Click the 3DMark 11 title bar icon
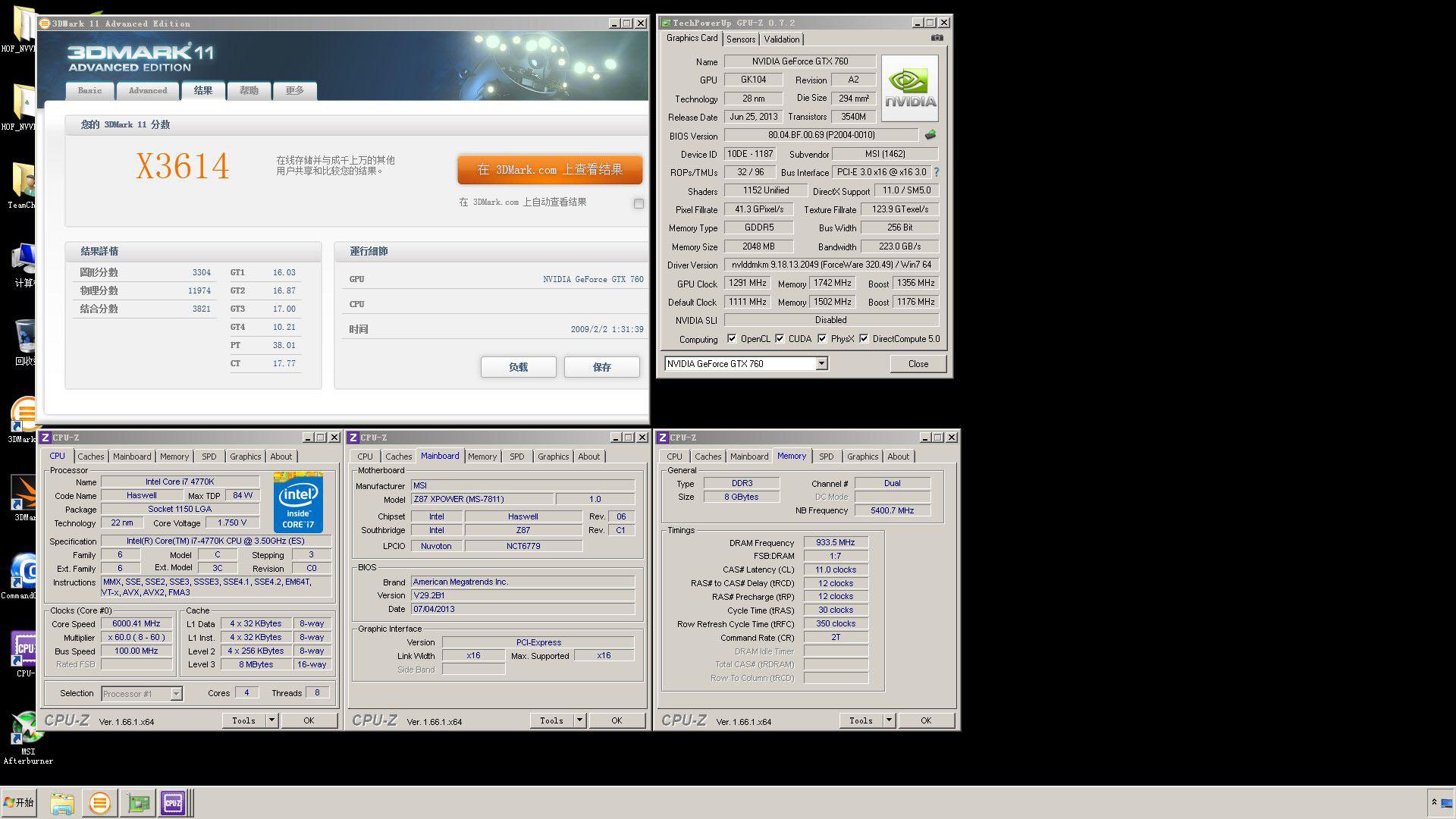 [45, 24]
